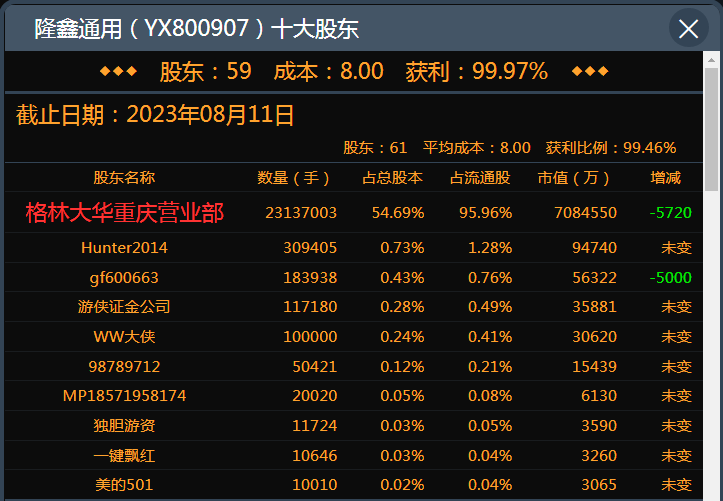Sort by the 数量（手） column header
Image resolution: width=723 pixels, height=501 pixels.
click(294, 178)
